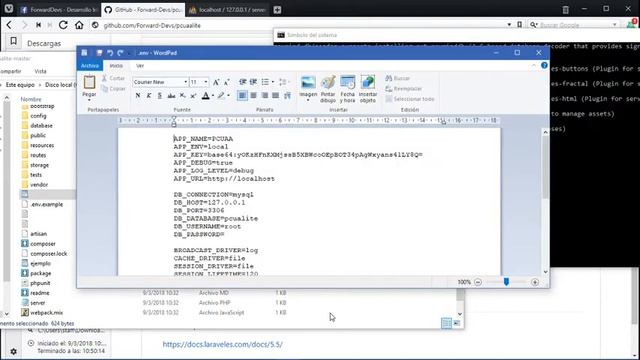Expand the Pegar paste options arrow
Image resolution: width=640 pixels, height=360 pixels.
click(x=89, y=100)
